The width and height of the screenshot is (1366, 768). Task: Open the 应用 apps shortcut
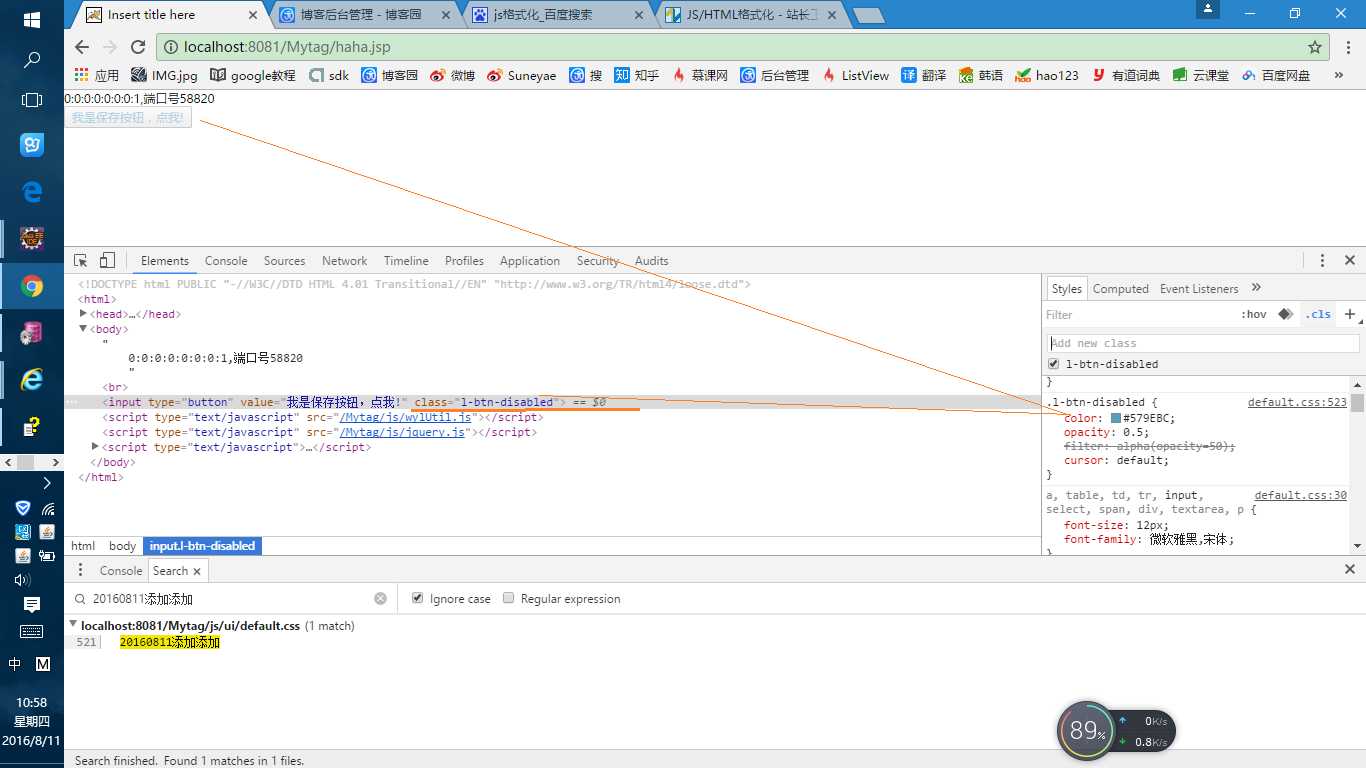pyautogui.click(x=97, y=75)
